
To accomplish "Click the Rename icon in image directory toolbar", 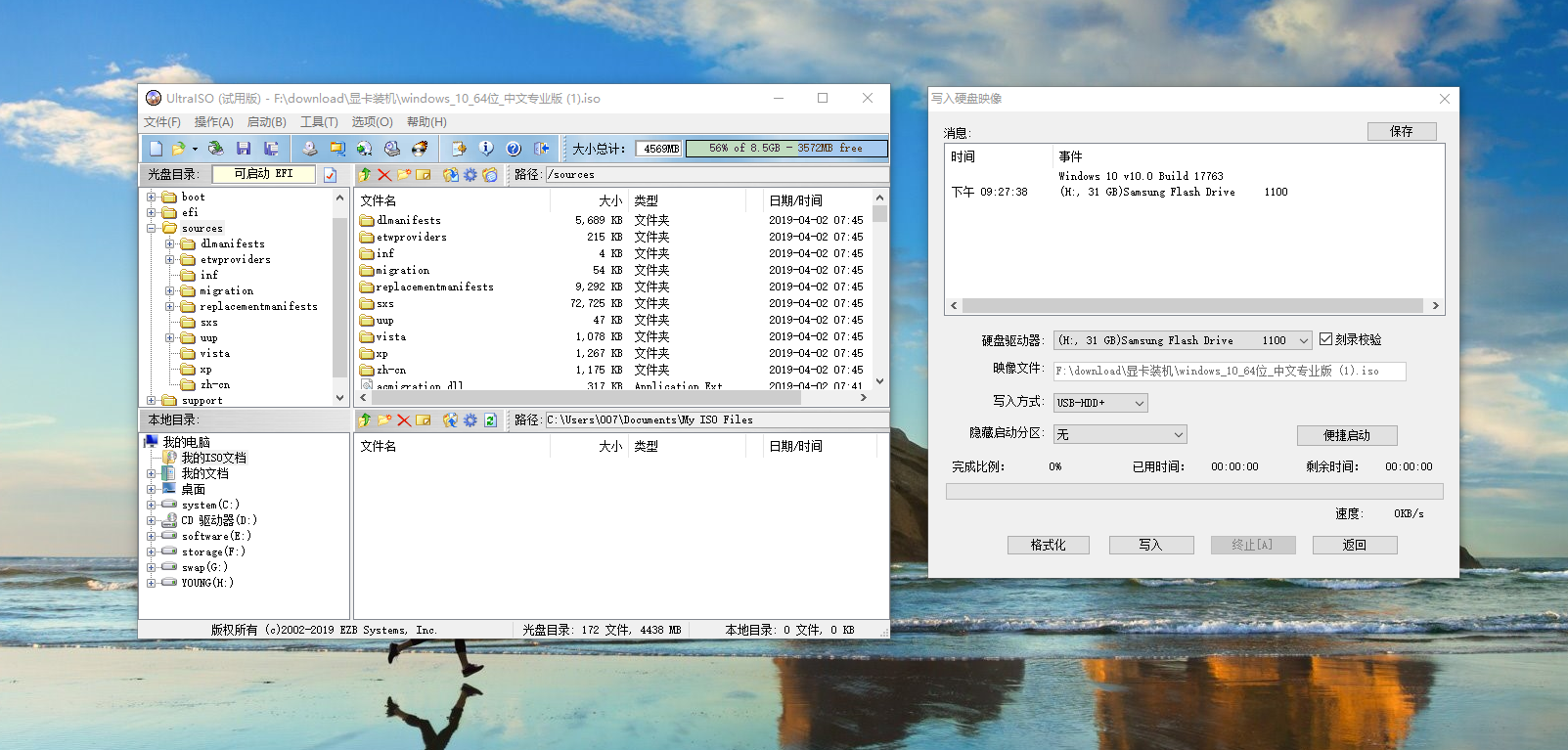I will point(424,174).
